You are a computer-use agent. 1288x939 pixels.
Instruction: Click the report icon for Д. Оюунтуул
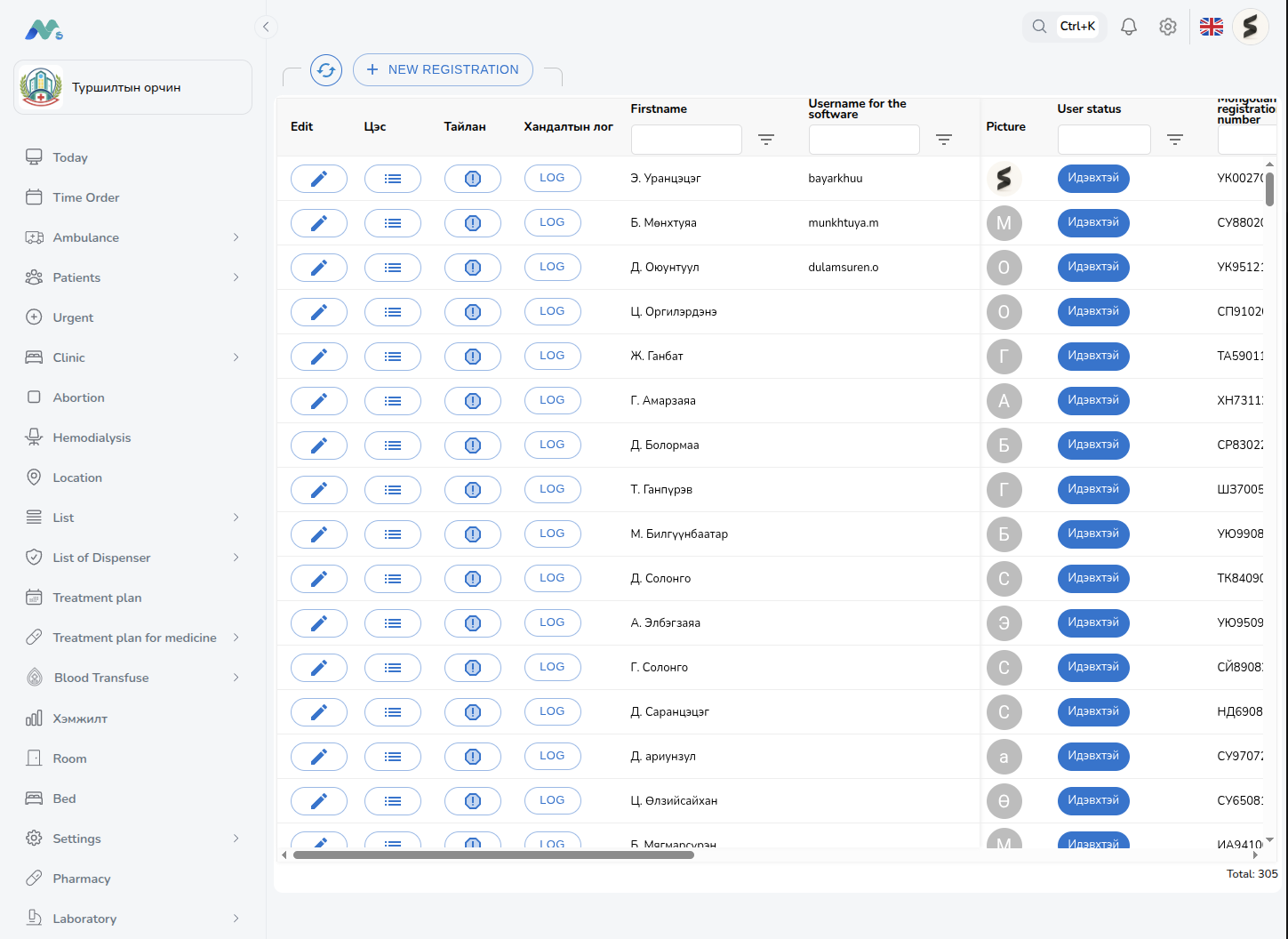(x=472, y=268)
